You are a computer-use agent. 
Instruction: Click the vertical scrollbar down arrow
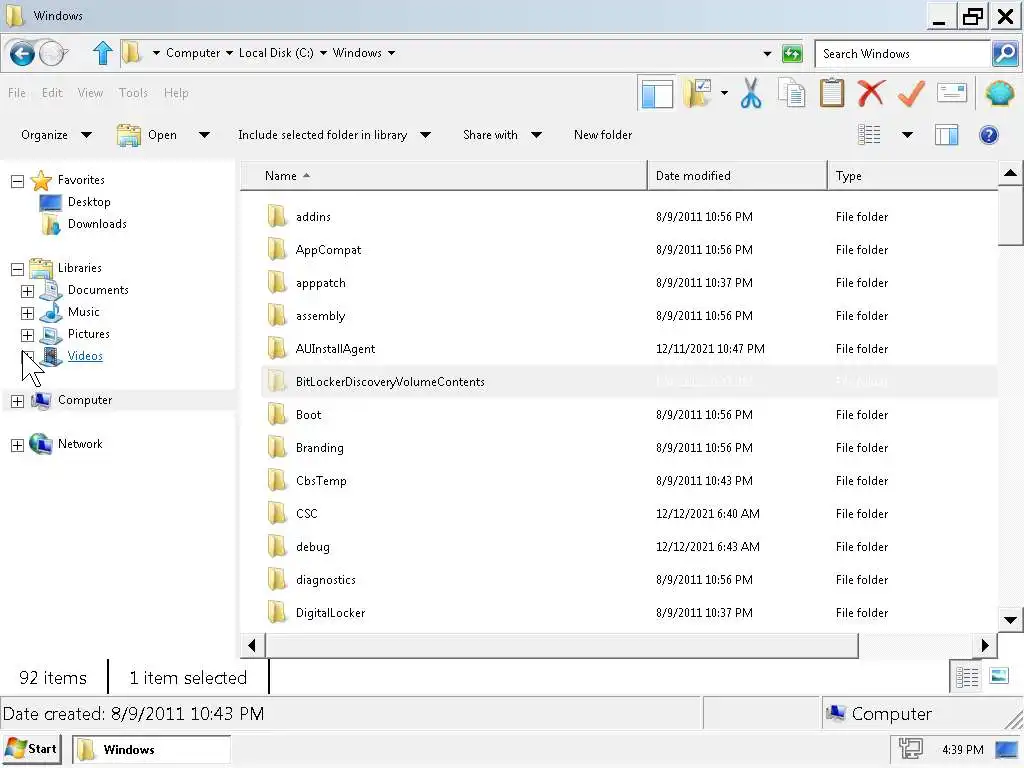pos(1010,620)
